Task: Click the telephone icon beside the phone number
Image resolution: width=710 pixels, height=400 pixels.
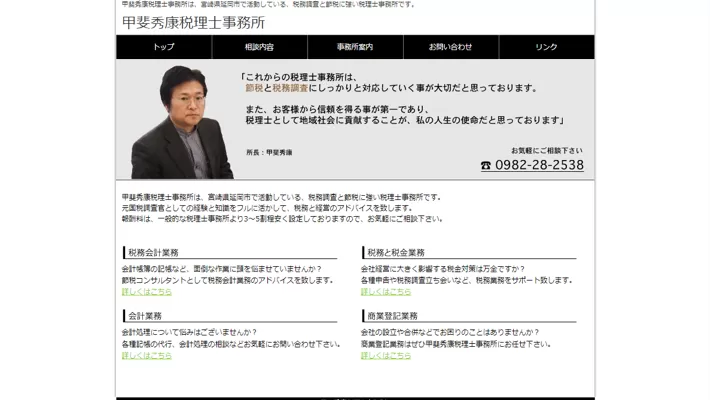Action: click(x=486, y=166)
